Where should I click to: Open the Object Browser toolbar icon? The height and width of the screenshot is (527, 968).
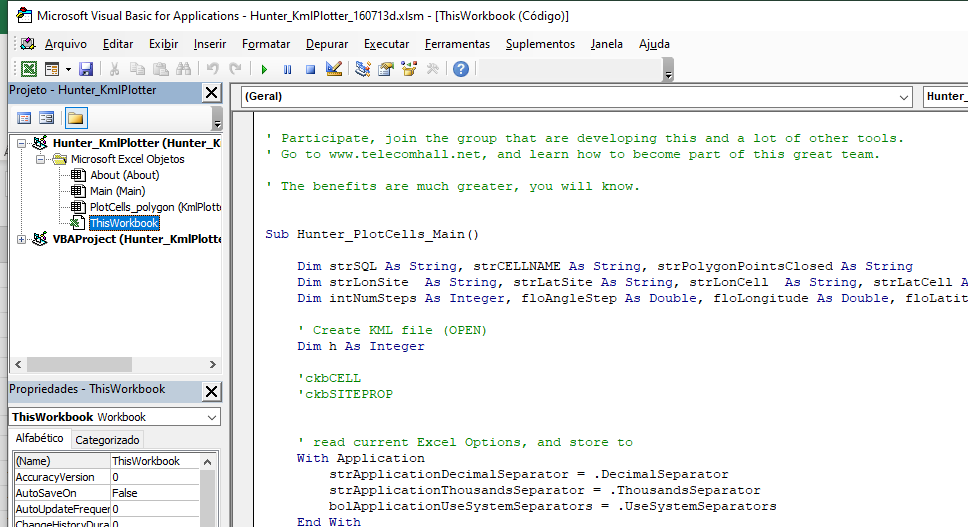(409, 69)
